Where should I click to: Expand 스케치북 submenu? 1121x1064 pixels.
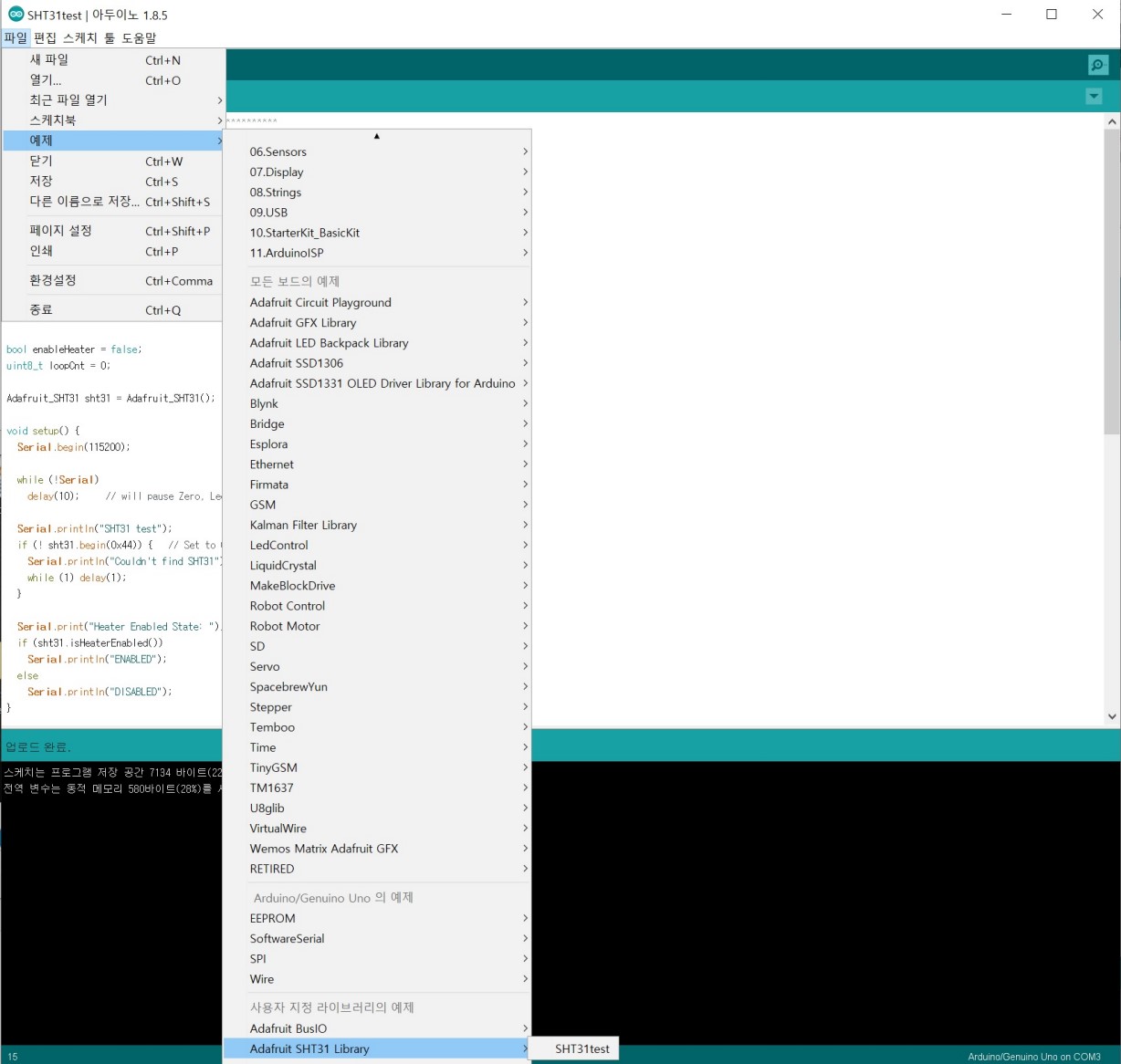point(113,120)
